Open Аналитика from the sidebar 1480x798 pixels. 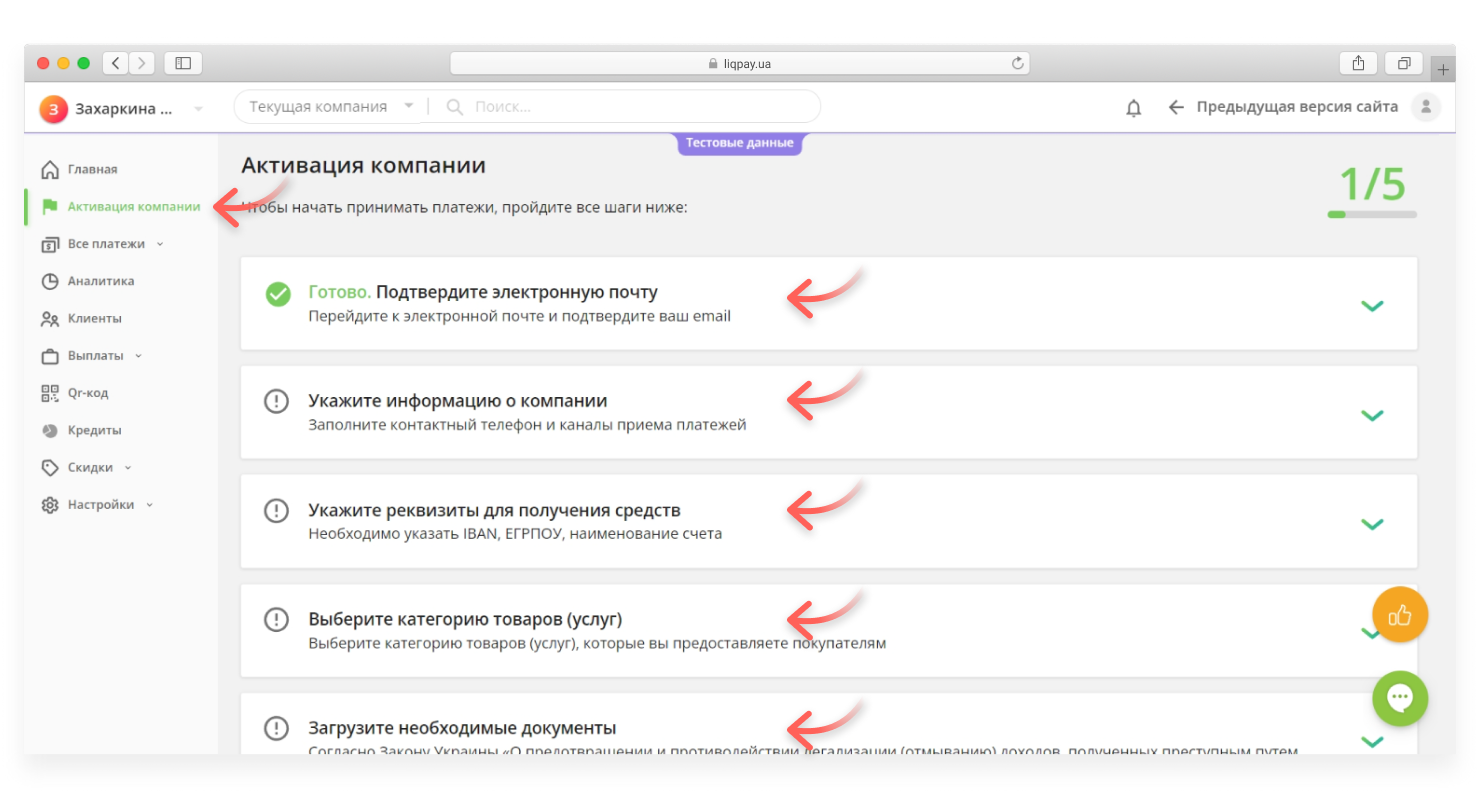click(x=100, y=281)
